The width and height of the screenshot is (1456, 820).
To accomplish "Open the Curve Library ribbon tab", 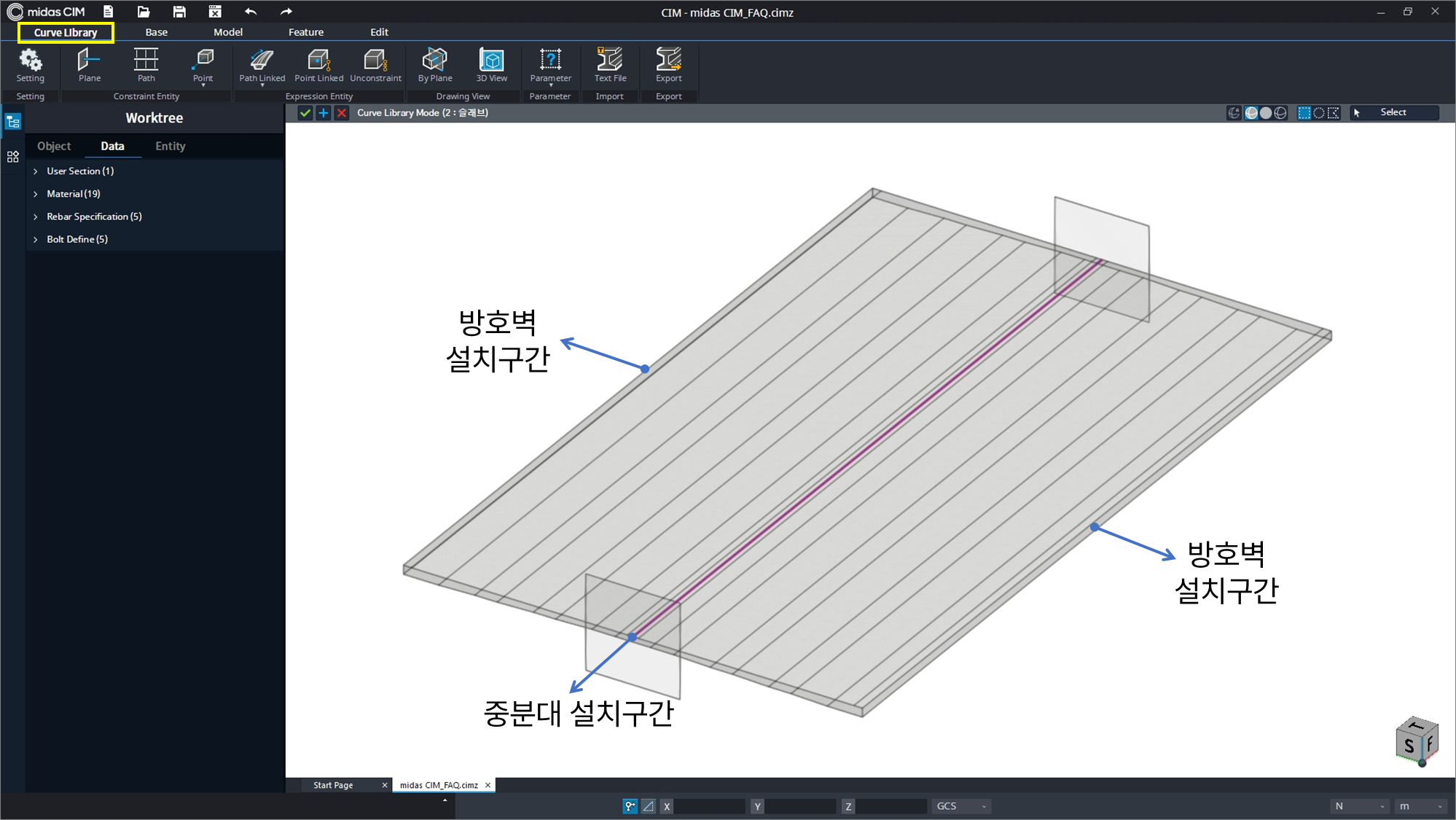I will click(x=66, y=32).
